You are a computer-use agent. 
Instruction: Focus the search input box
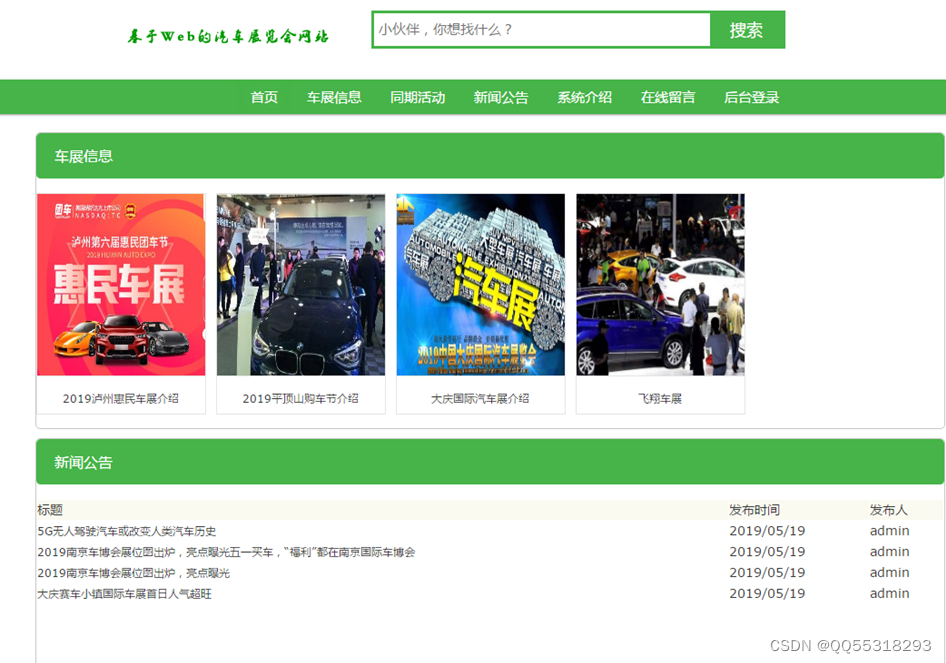pyautogui.click(x=541, y=30)
